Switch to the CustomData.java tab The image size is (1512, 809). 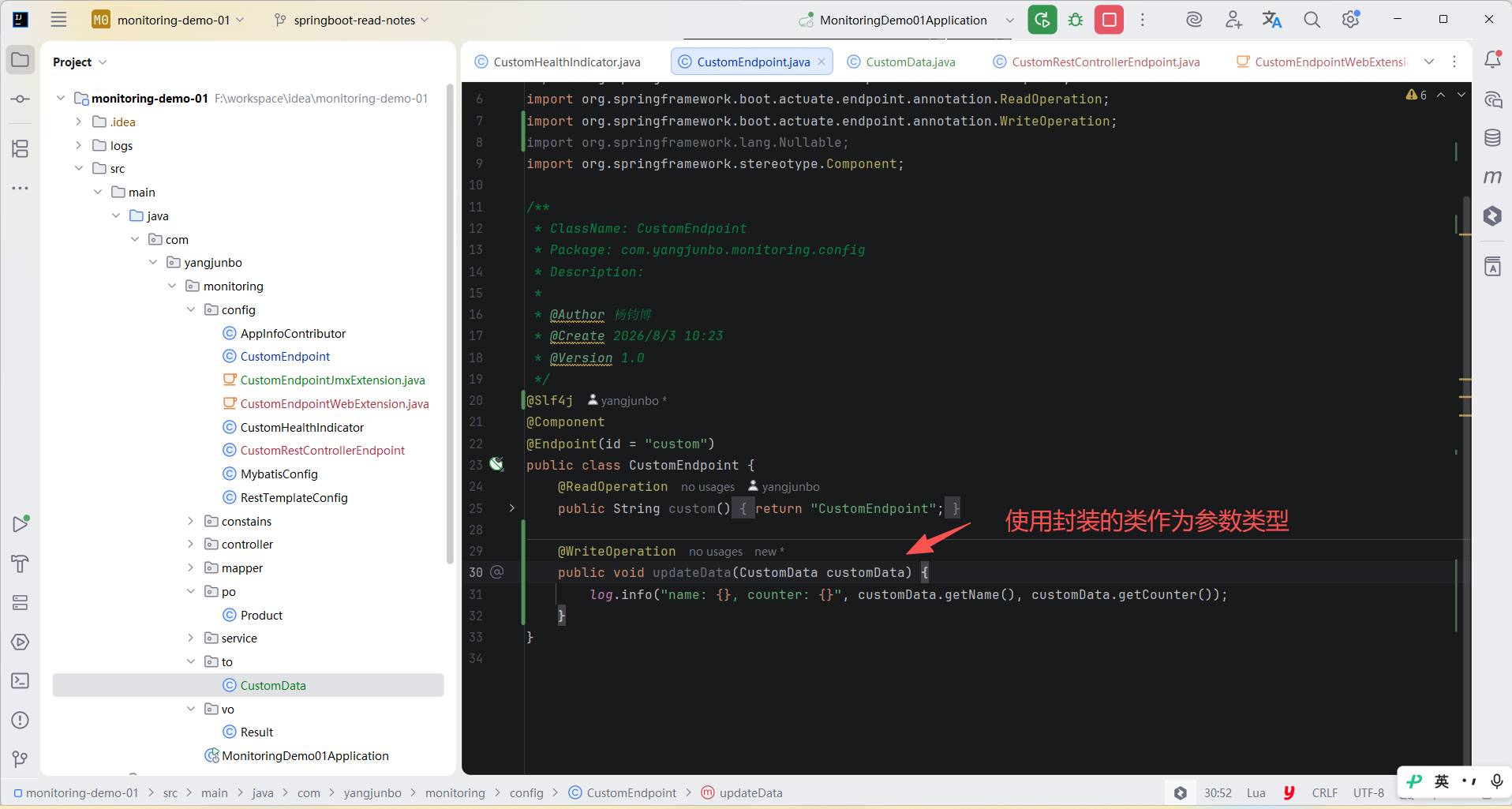[x=901, y=62]
